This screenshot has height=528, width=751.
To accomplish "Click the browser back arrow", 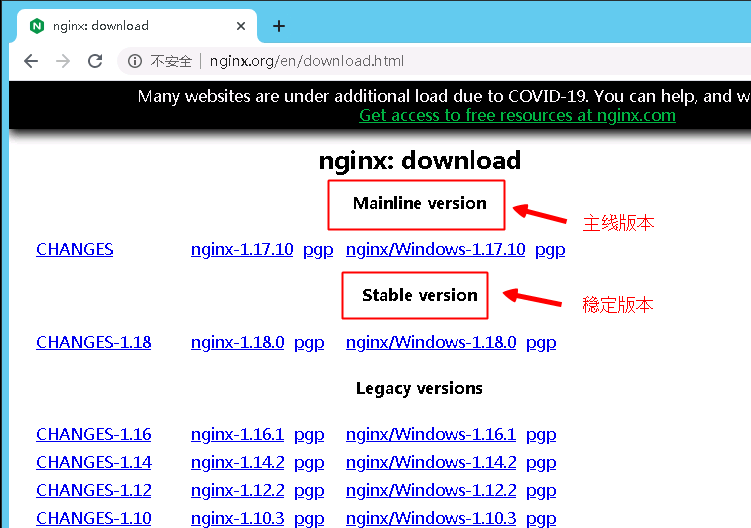I will (x=31, y=61).
